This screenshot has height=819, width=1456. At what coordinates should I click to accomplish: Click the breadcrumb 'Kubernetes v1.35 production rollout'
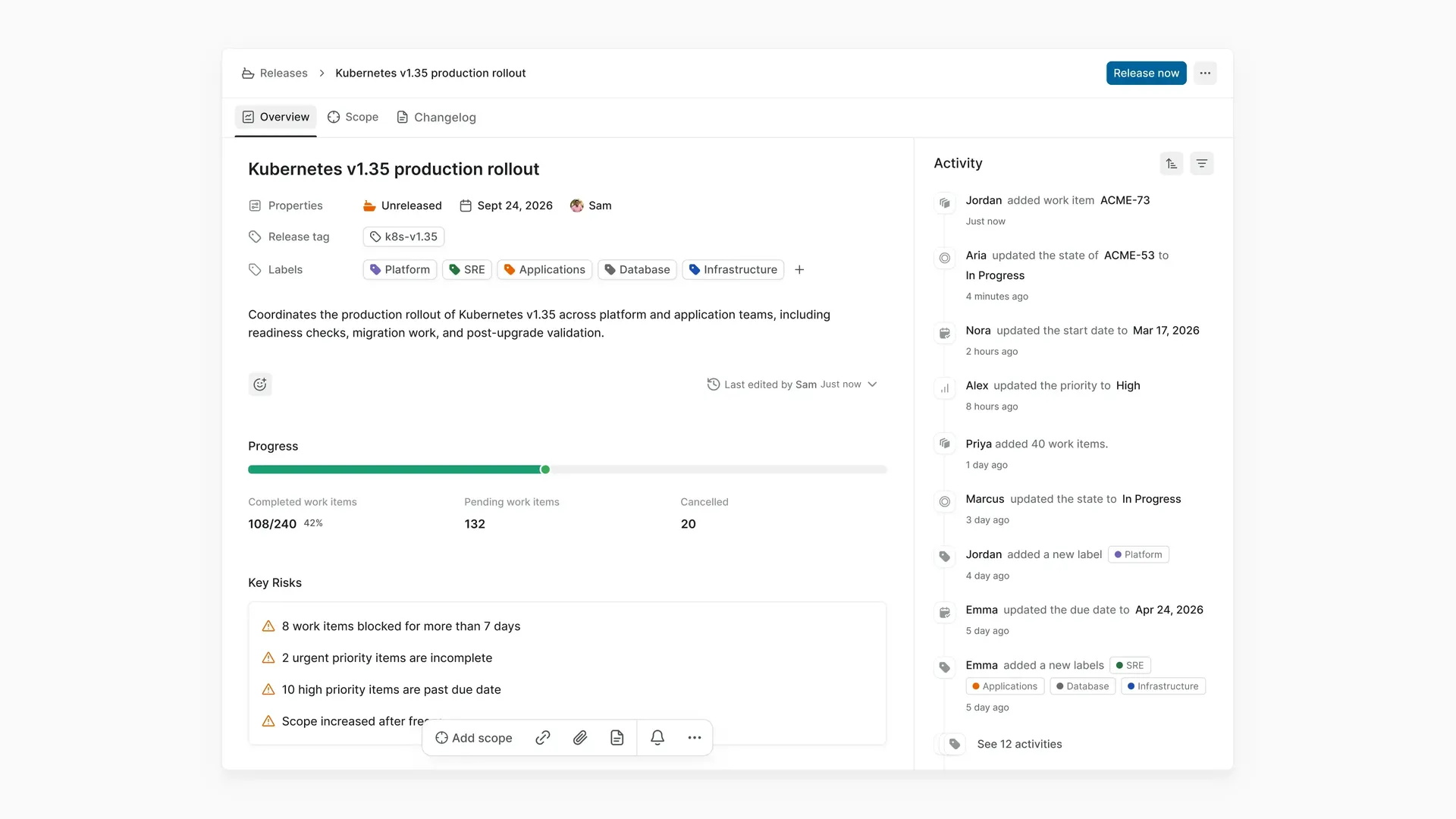[x=431, y=73]
